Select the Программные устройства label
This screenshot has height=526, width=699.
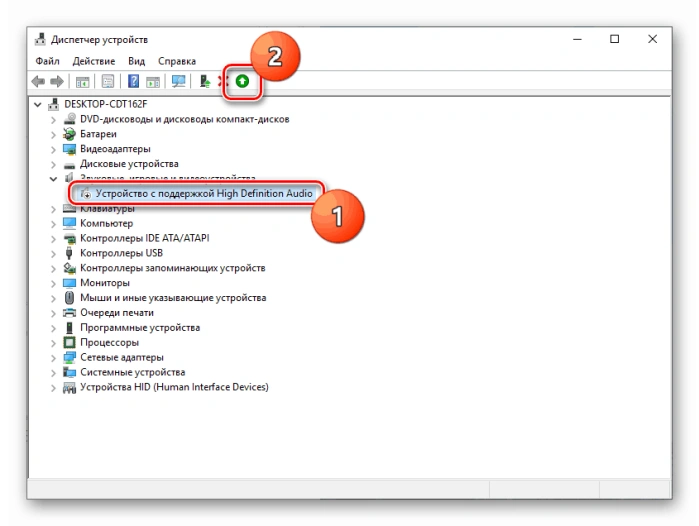140,328
